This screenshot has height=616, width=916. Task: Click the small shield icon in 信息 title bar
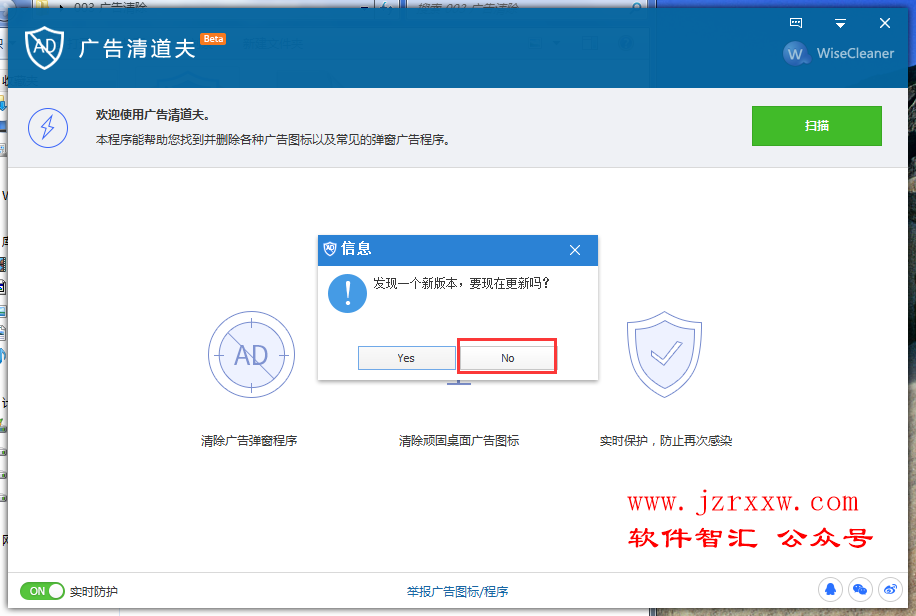click(330, 249)
